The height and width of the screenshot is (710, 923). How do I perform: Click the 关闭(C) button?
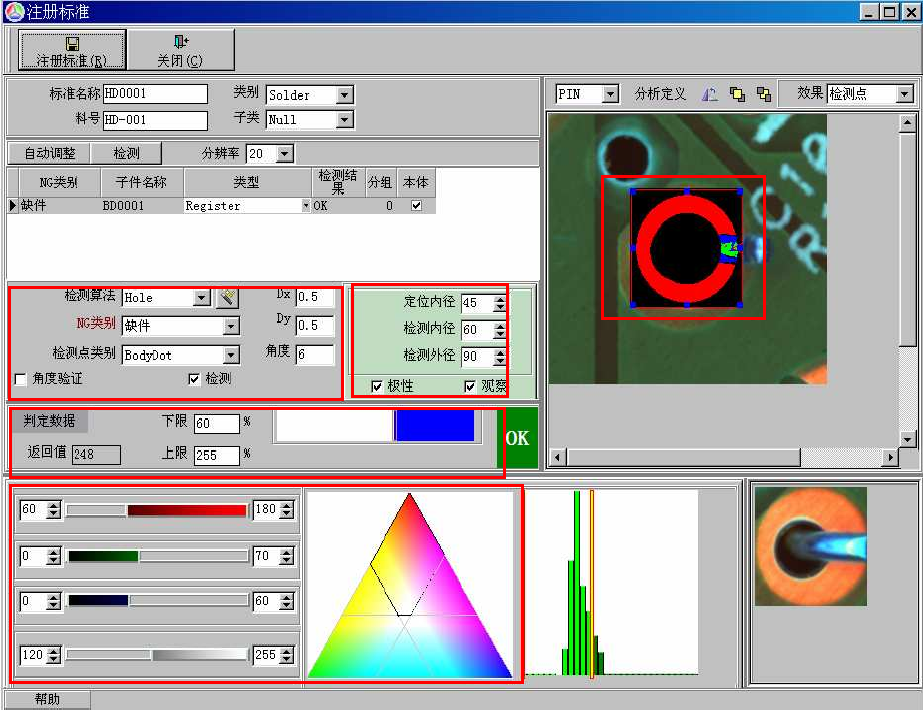[x=180, y=51]
